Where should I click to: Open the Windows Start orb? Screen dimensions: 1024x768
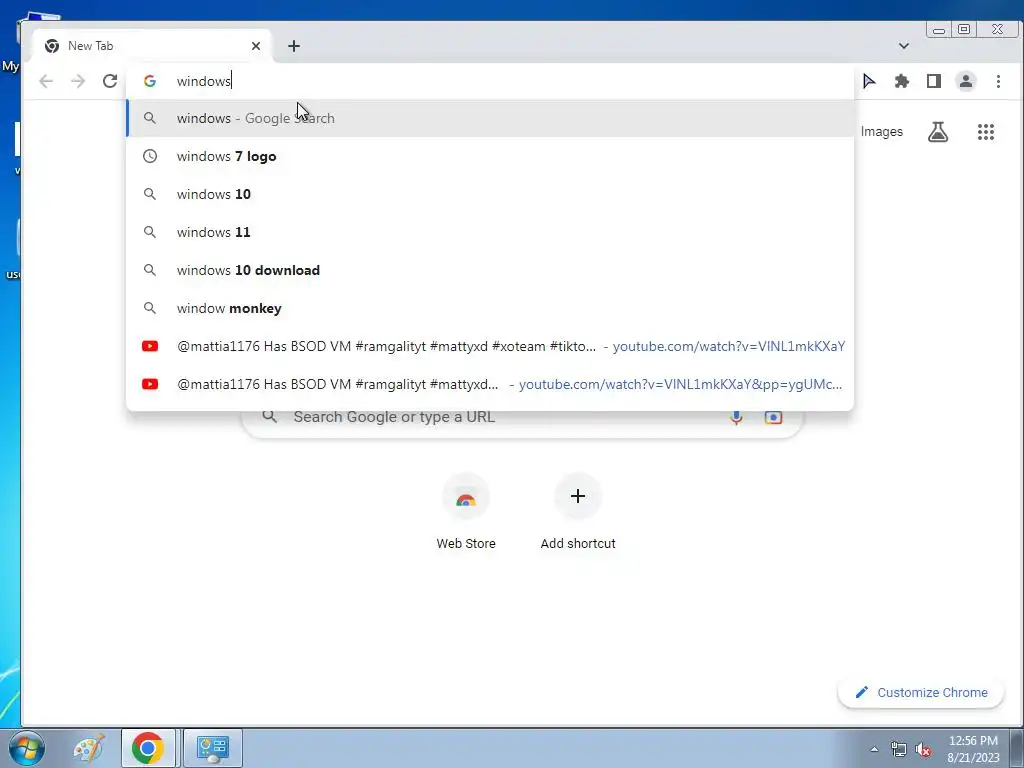pyautogui.click(x=26, y=748)
